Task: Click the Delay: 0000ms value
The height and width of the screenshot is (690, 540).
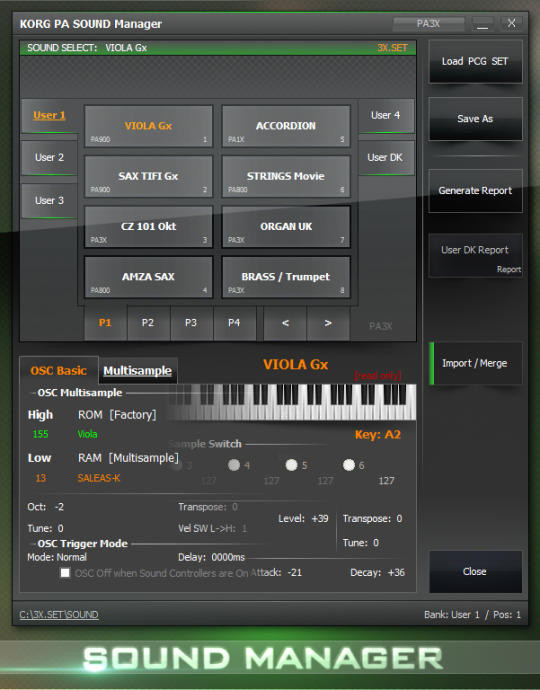Action: click(x=212, y=558)
